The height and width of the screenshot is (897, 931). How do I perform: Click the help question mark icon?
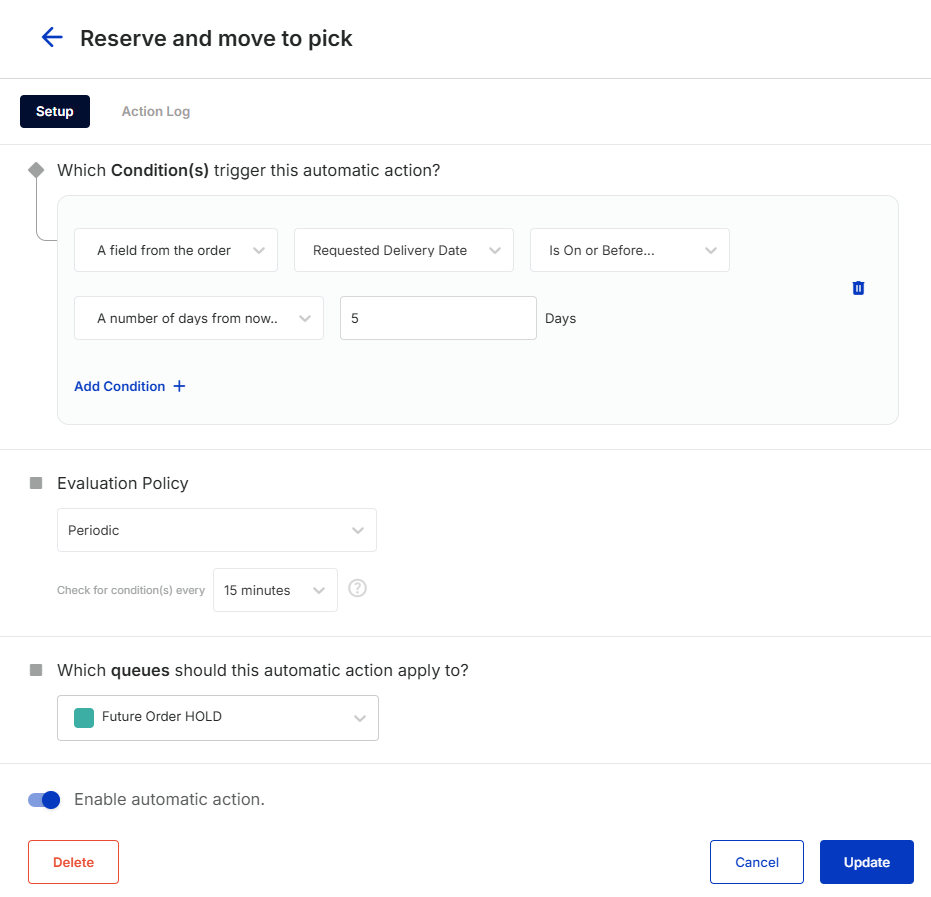pyautogui.click(x=357, y=588)
